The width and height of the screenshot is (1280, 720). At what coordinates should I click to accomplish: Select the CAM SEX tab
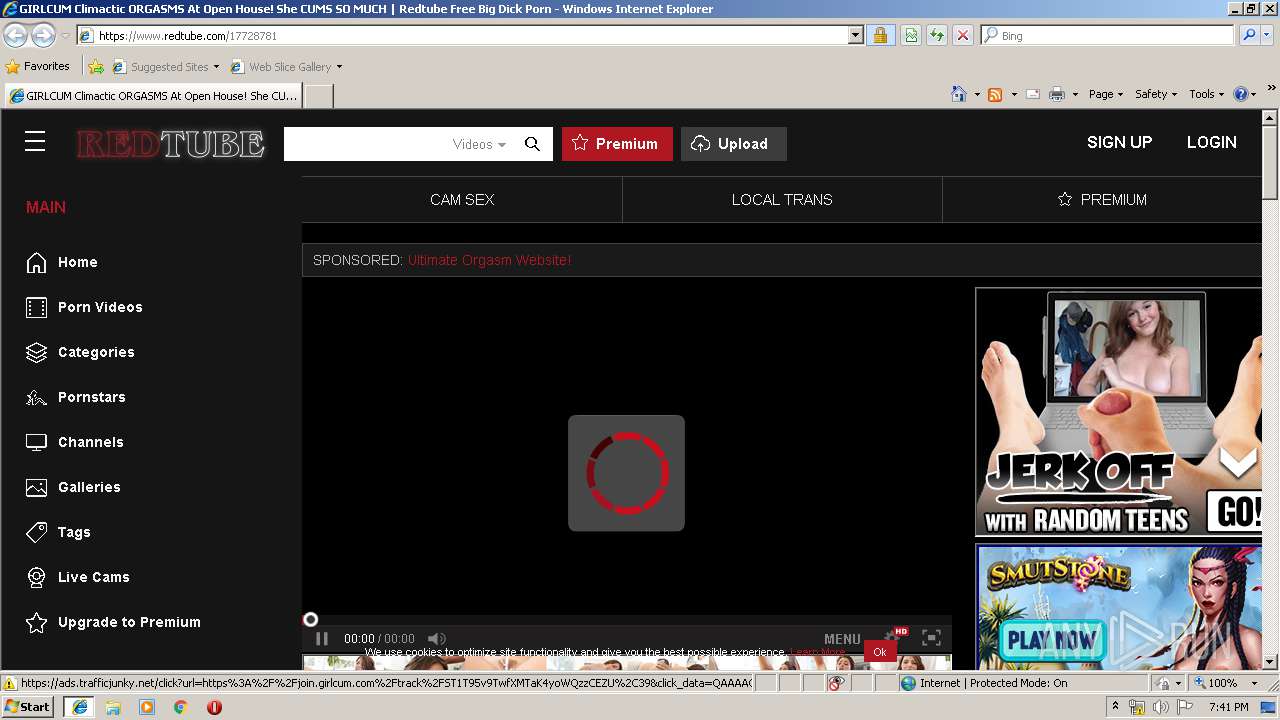pos(462,200)
